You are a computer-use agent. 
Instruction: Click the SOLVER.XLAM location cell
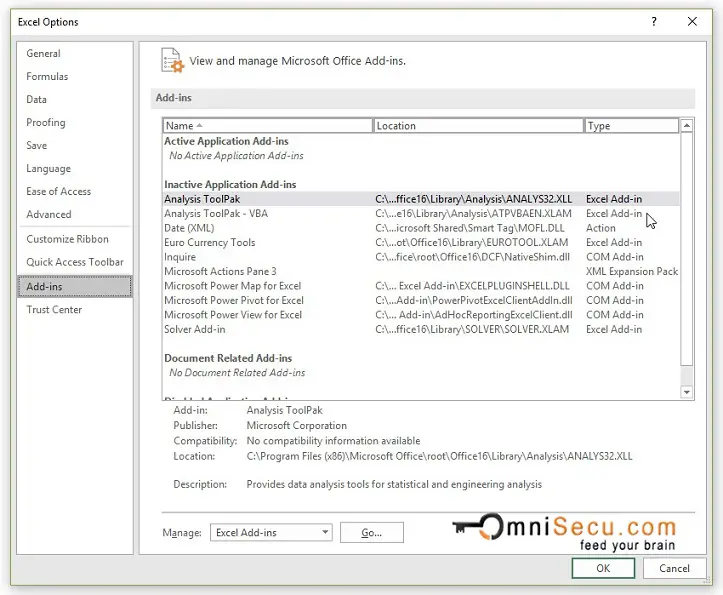click(472, 329)
